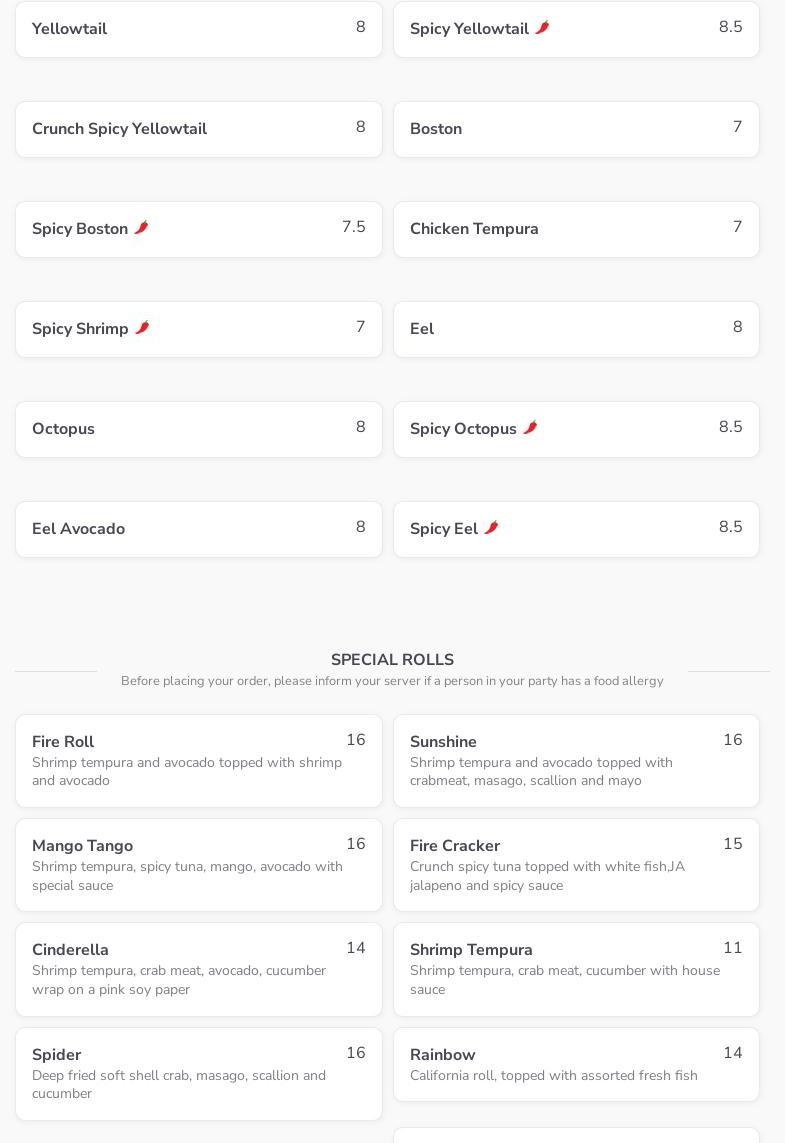
Task: Click the spicy icon beside Spicy Shrimp
Action: click(x=142, y=328)
